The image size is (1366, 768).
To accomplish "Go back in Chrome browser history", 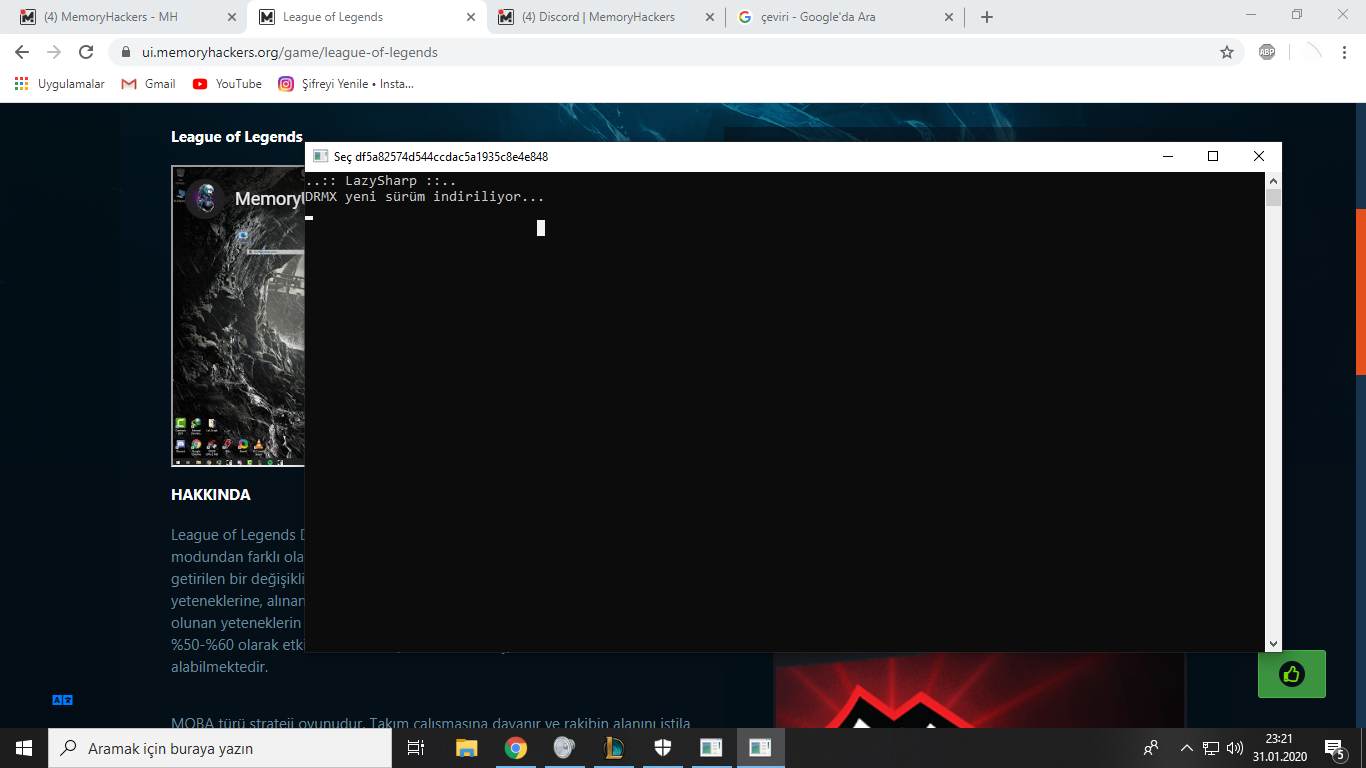I will (22, 52).
